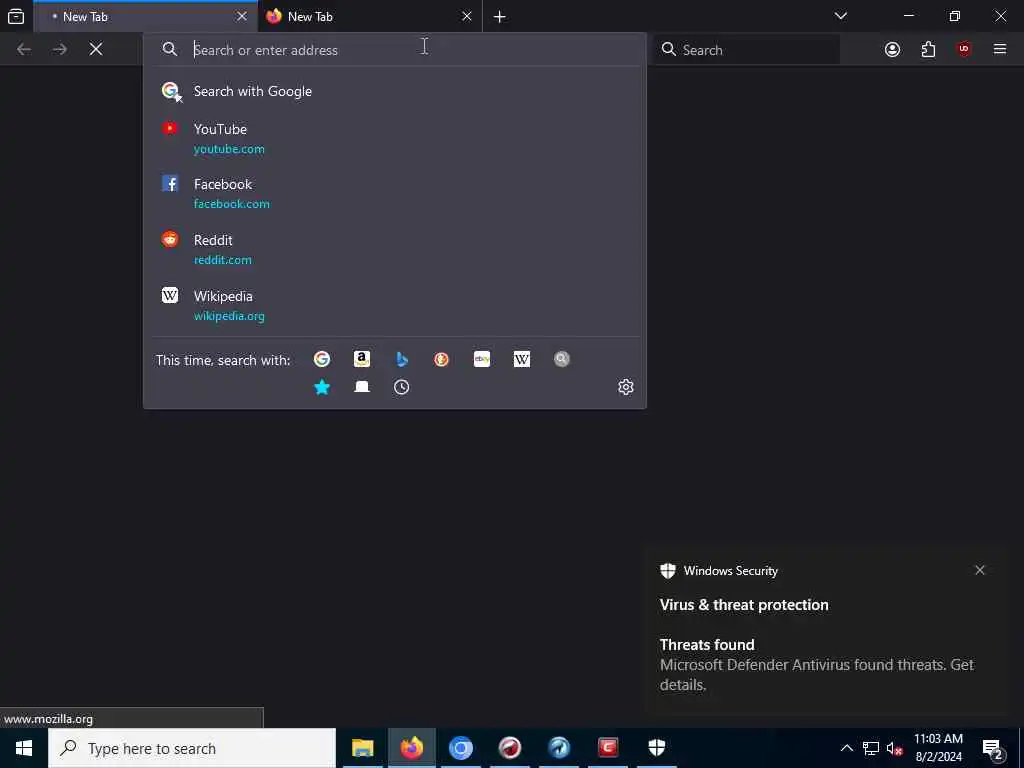
Task: Open Firefox View in tab bar
Action: [16, 16]
